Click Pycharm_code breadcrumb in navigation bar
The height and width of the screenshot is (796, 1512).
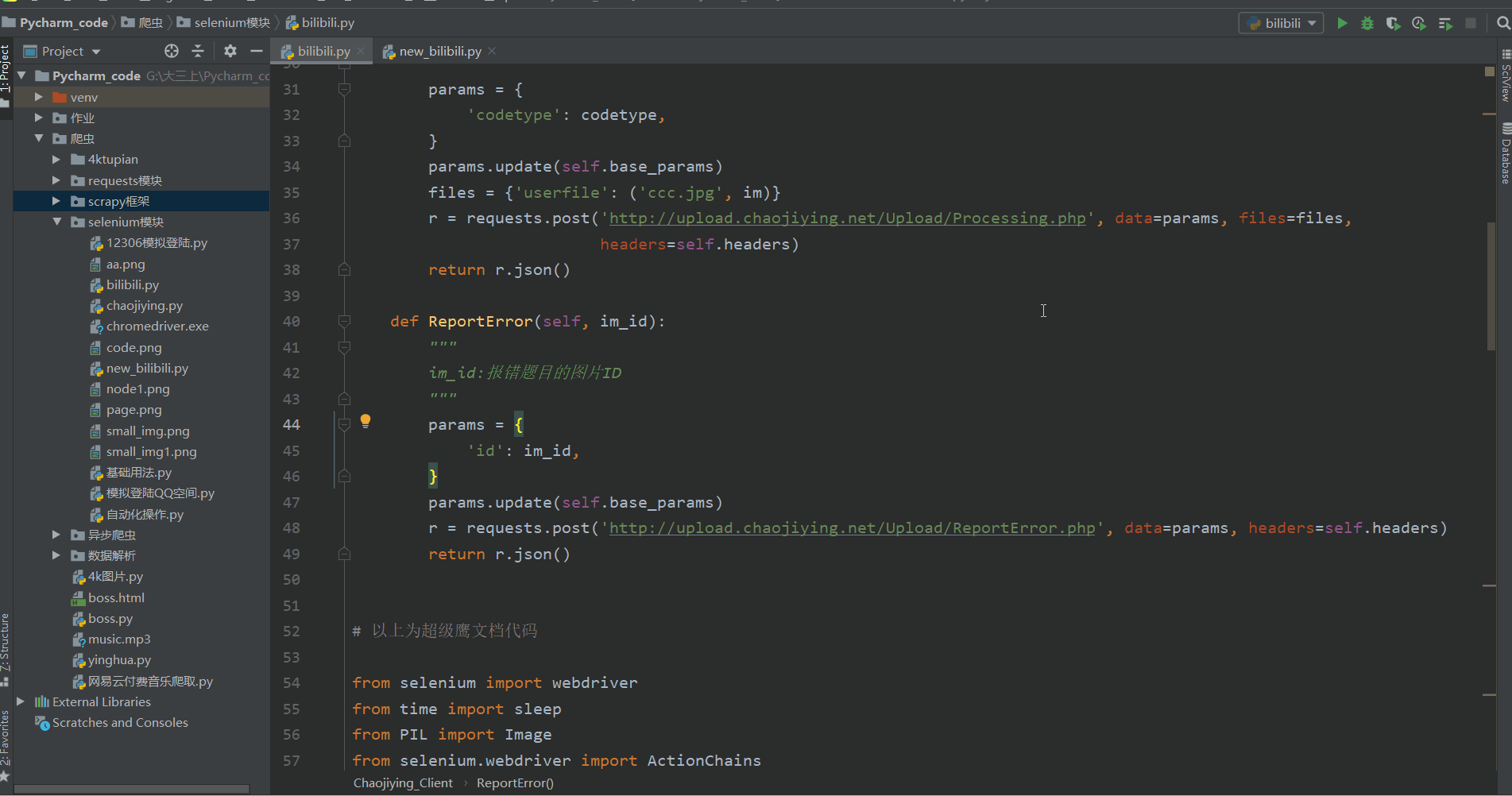(56, 22)
